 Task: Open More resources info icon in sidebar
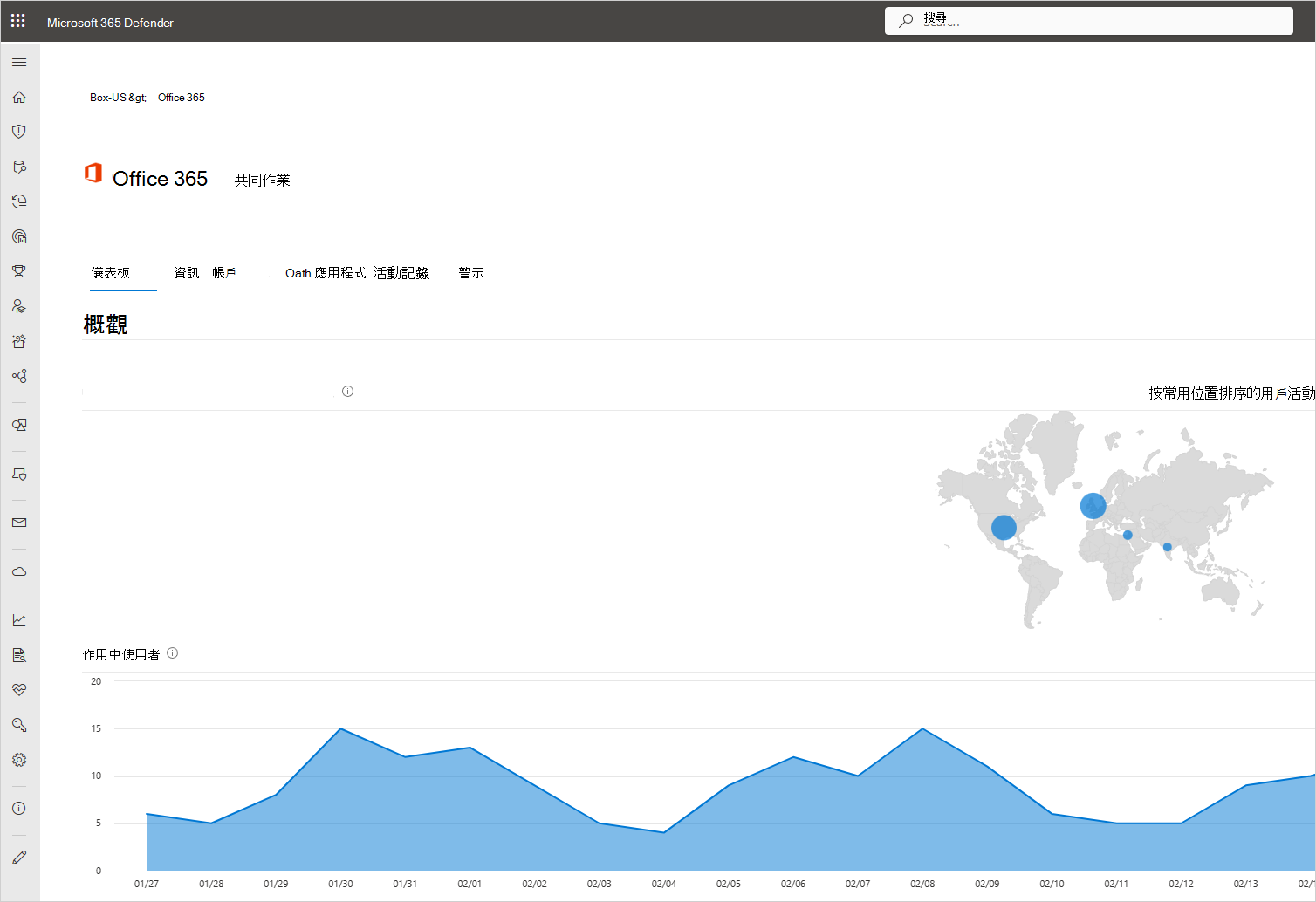point(19,809)
